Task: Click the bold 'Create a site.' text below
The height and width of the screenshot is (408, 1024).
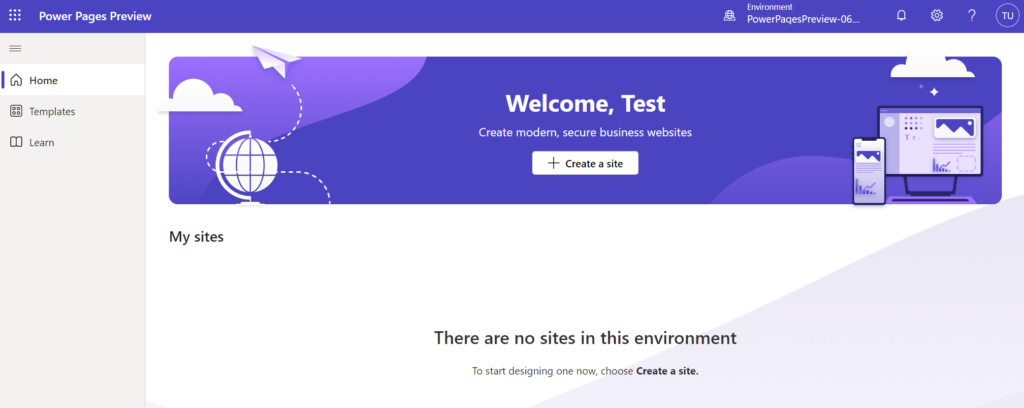Action: coord(667,371)
